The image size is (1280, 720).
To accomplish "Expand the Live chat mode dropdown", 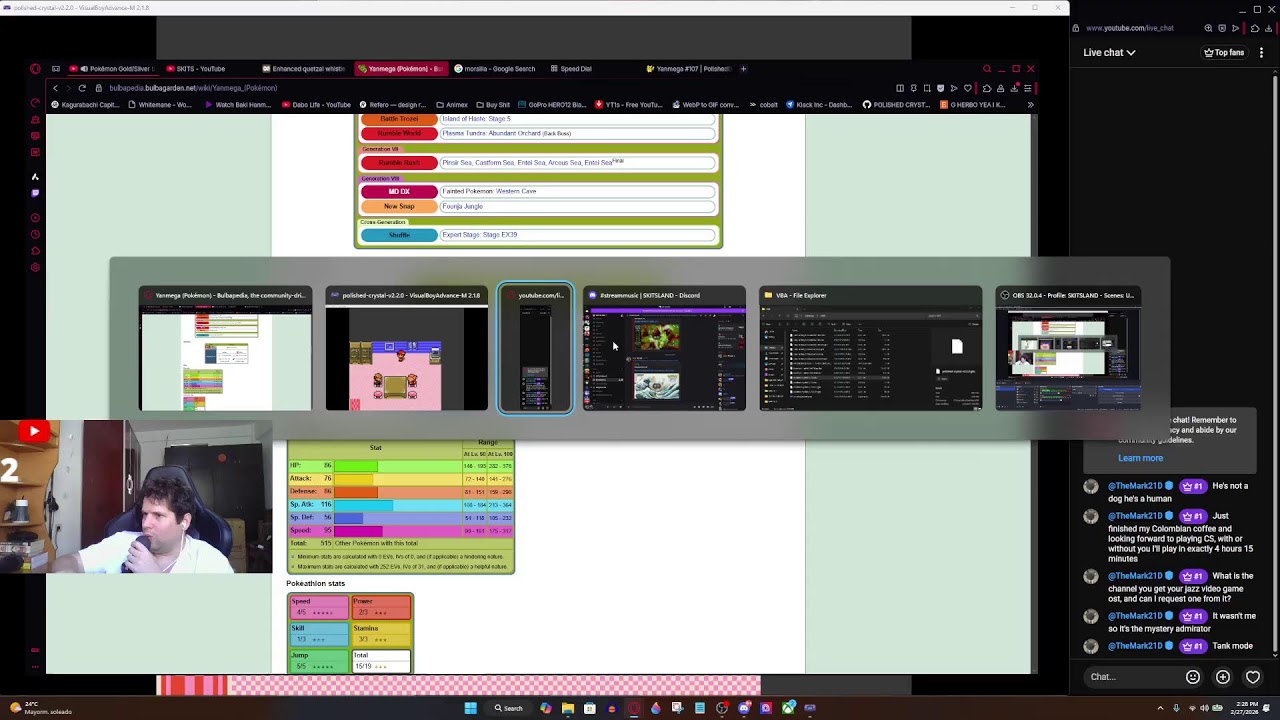I will tap(1109, 53).
